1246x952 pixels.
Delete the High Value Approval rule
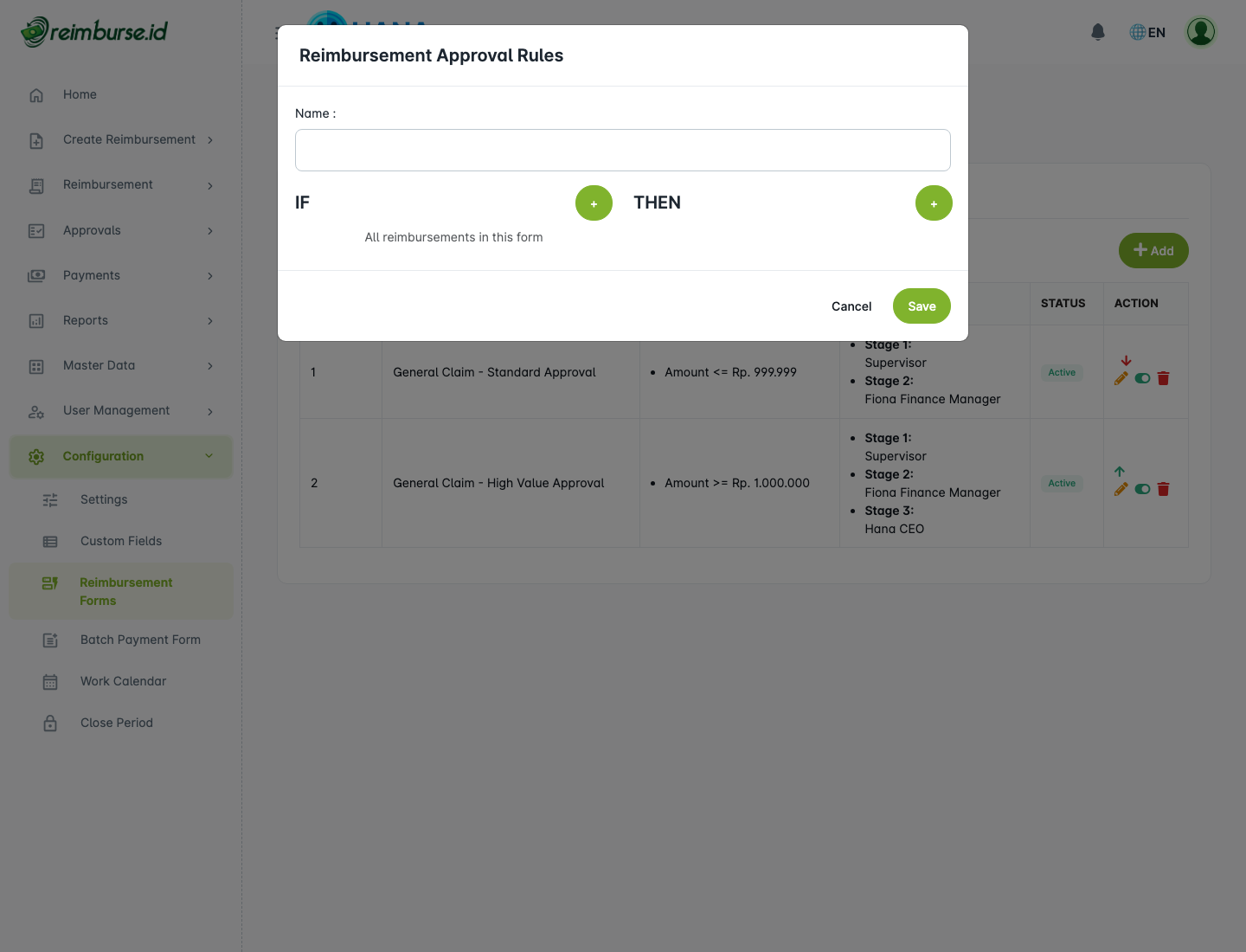click(1164, 489)
